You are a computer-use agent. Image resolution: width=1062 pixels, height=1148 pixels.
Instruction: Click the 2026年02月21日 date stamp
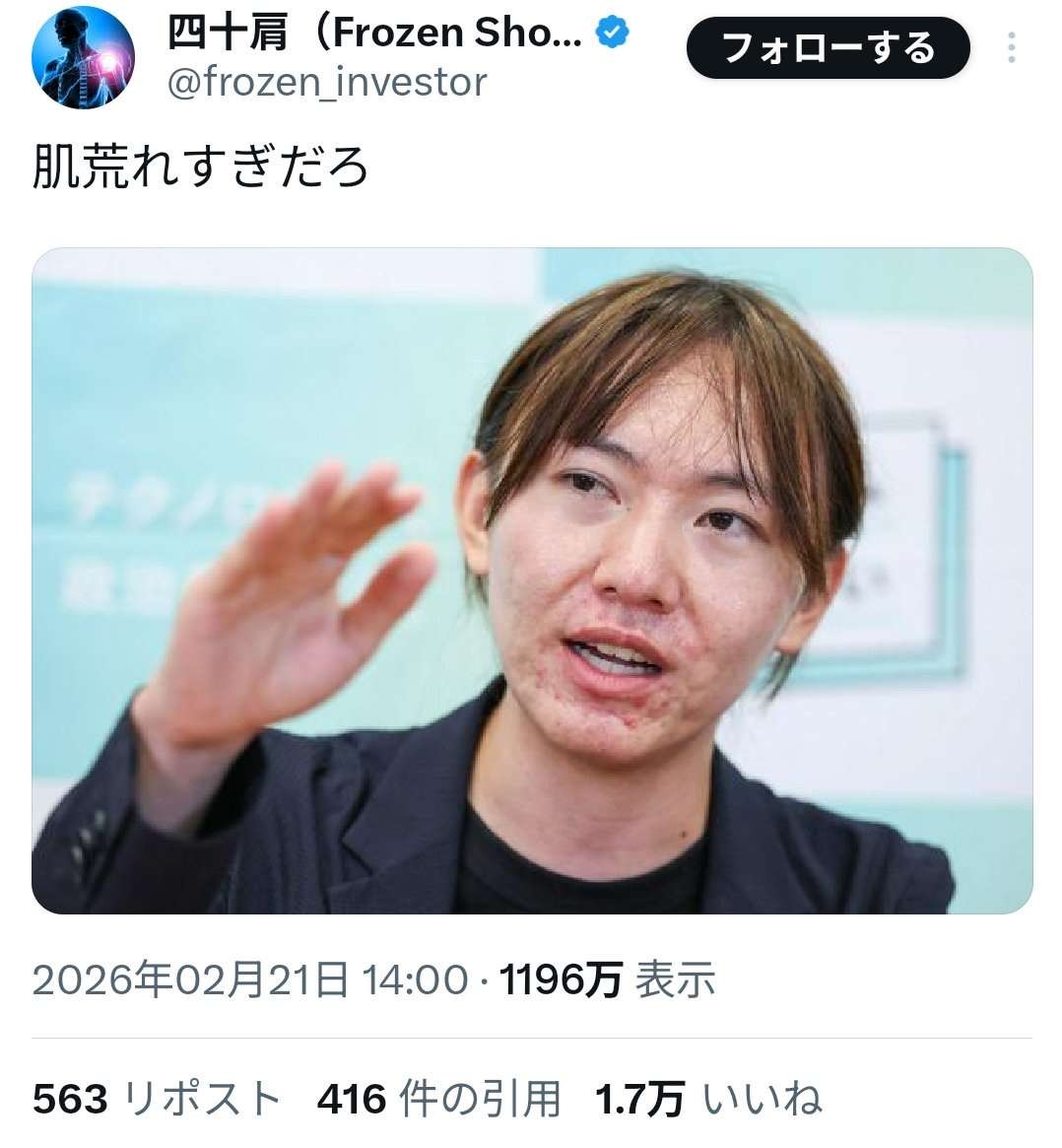click(x=190, y=979)
